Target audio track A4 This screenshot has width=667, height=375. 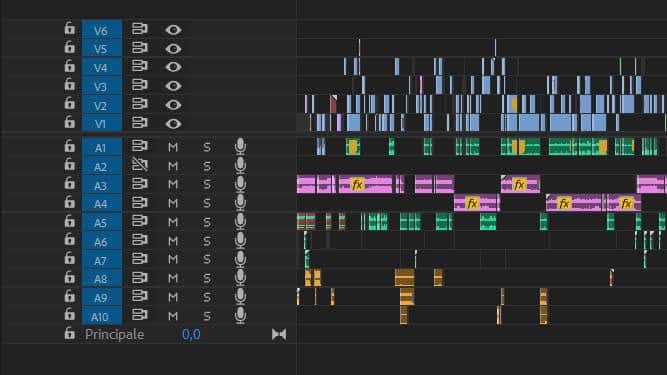(x=102, y=203)
